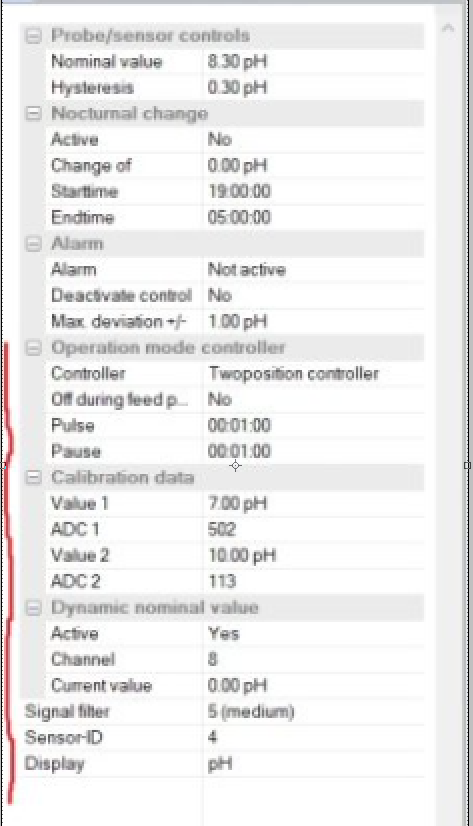Screen dimensions: 473x826
Task: Click the Dynamic nominal value heading text
Action: (155, 607)
